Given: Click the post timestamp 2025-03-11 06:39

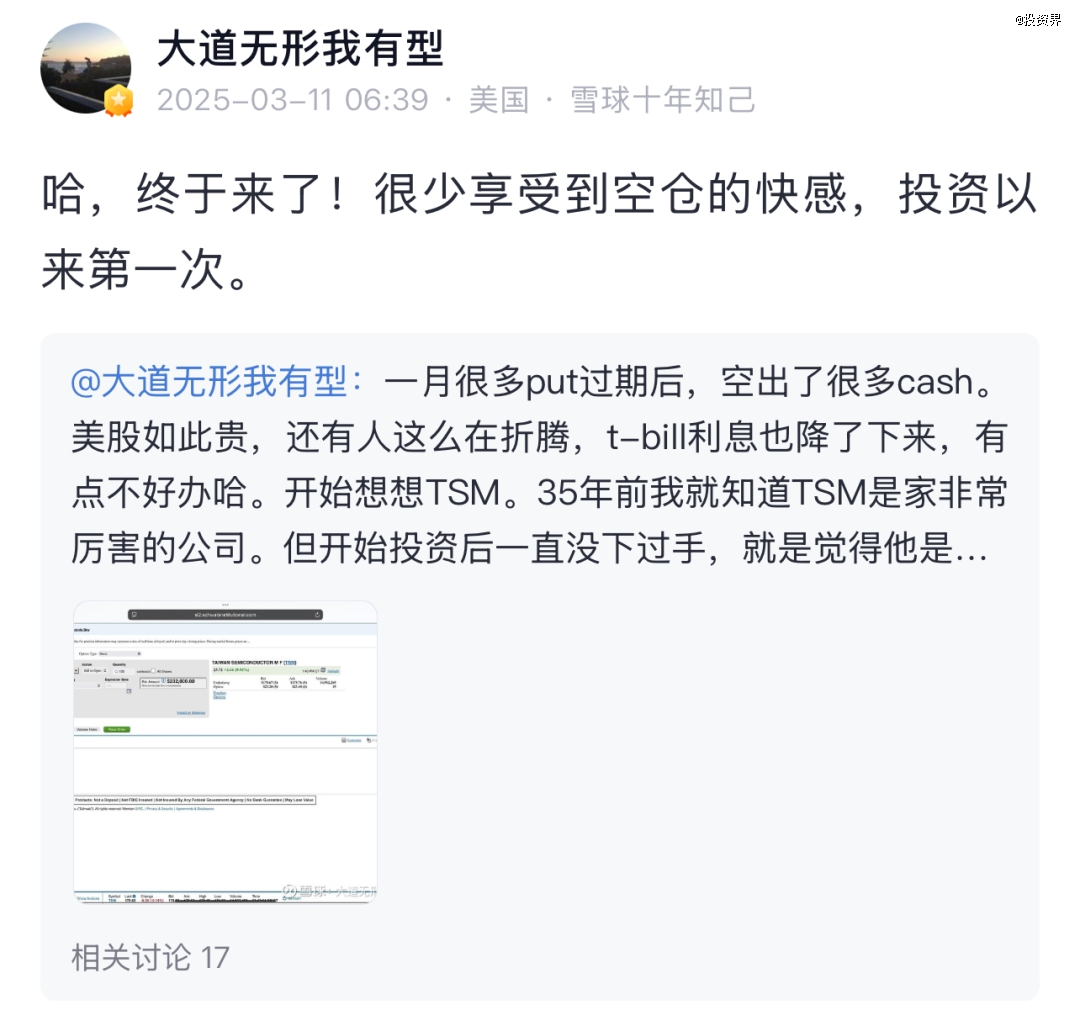Looking at the screenshot, I should tap(293, 100).
